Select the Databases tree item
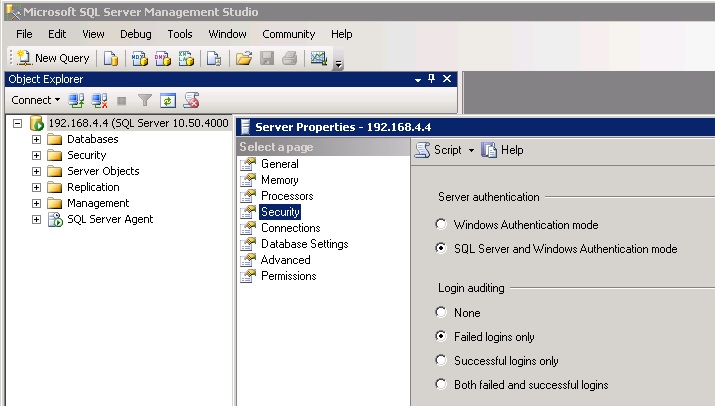715x406 pixels. tap(93, 139)
